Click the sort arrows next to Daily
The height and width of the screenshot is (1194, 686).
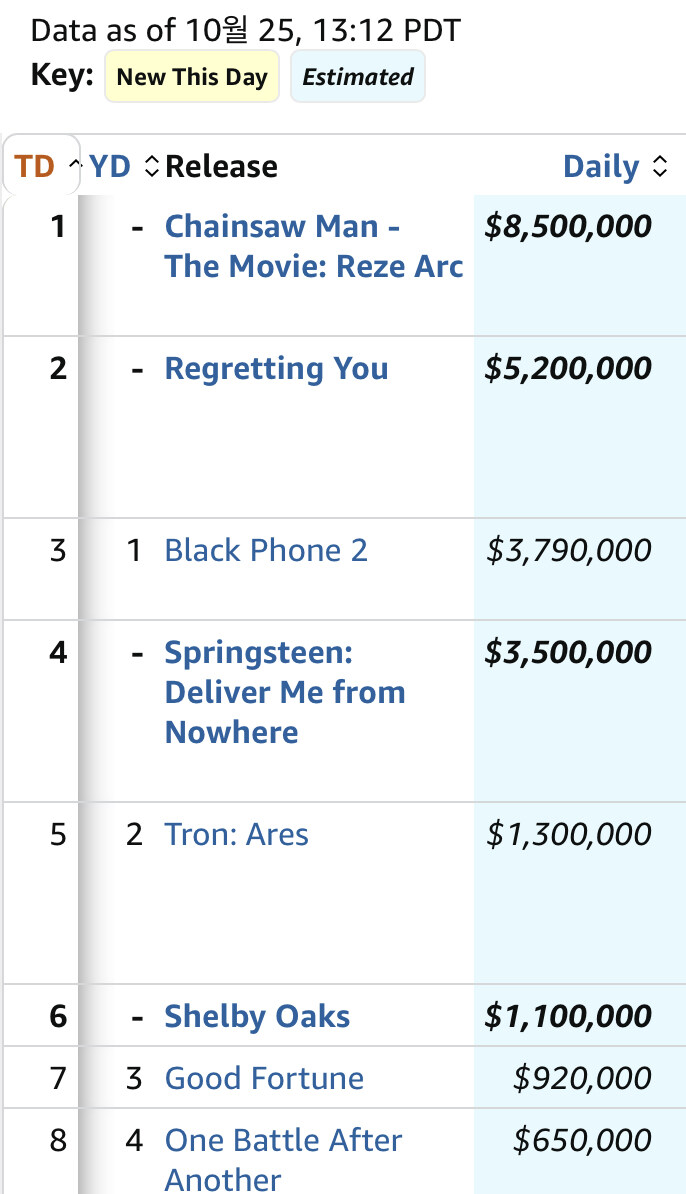660,167
